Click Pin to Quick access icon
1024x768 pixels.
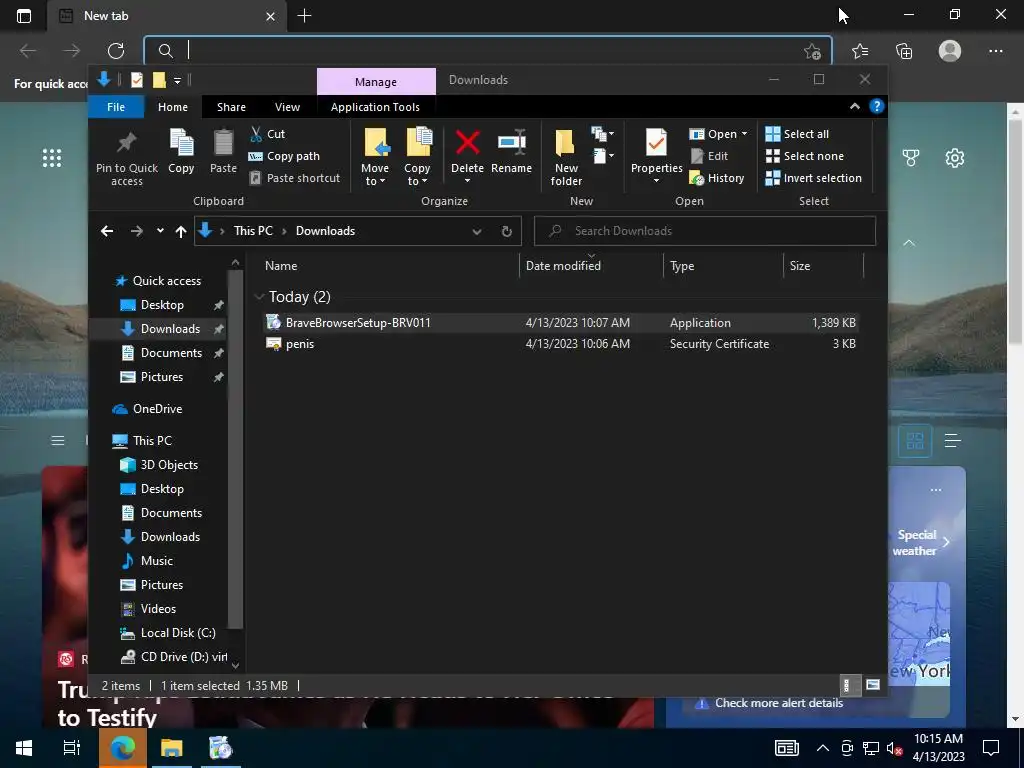pos(126,142)
